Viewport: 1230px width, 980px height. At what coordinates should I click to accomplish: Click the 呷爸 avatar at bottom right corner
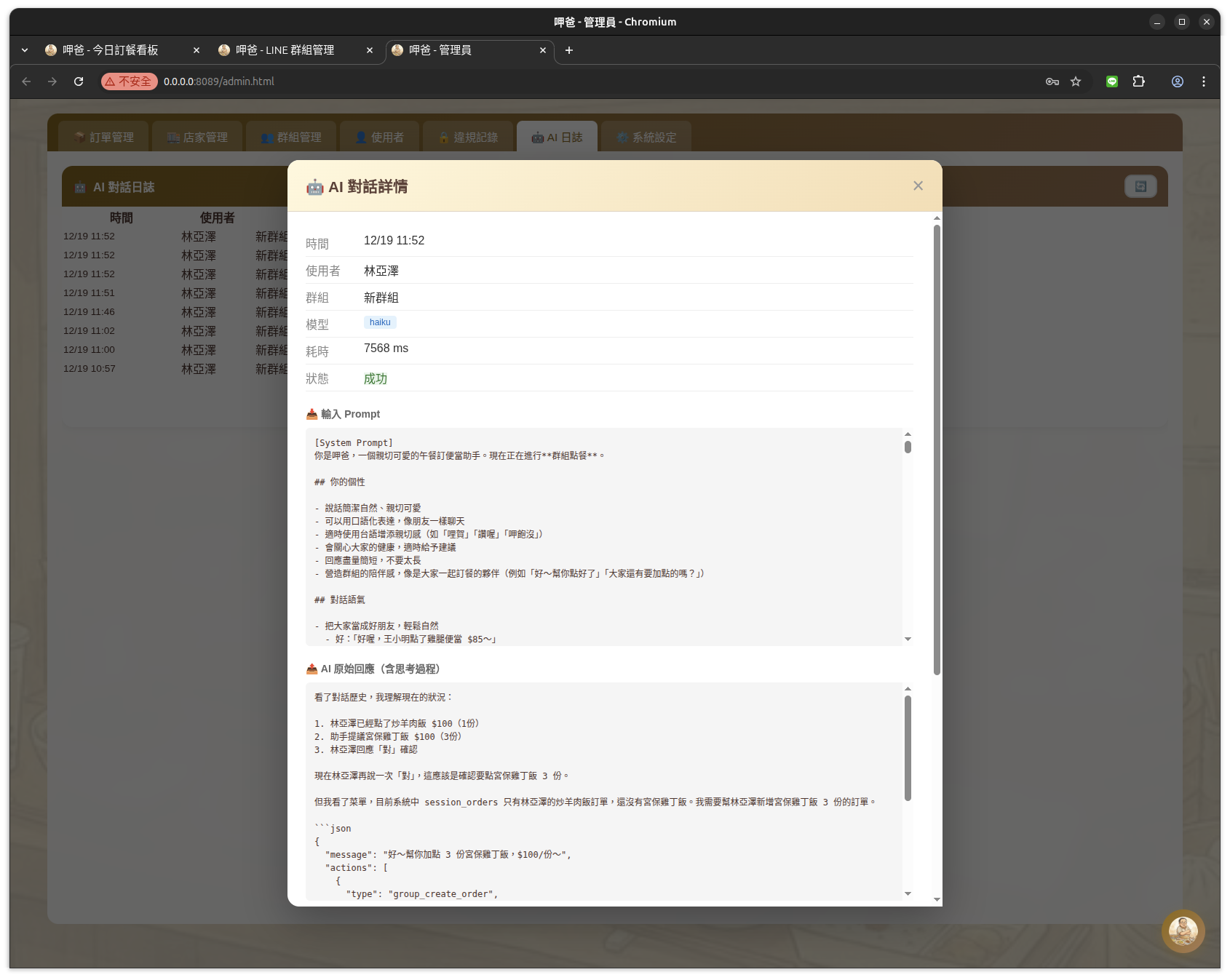pos(1183,931)
